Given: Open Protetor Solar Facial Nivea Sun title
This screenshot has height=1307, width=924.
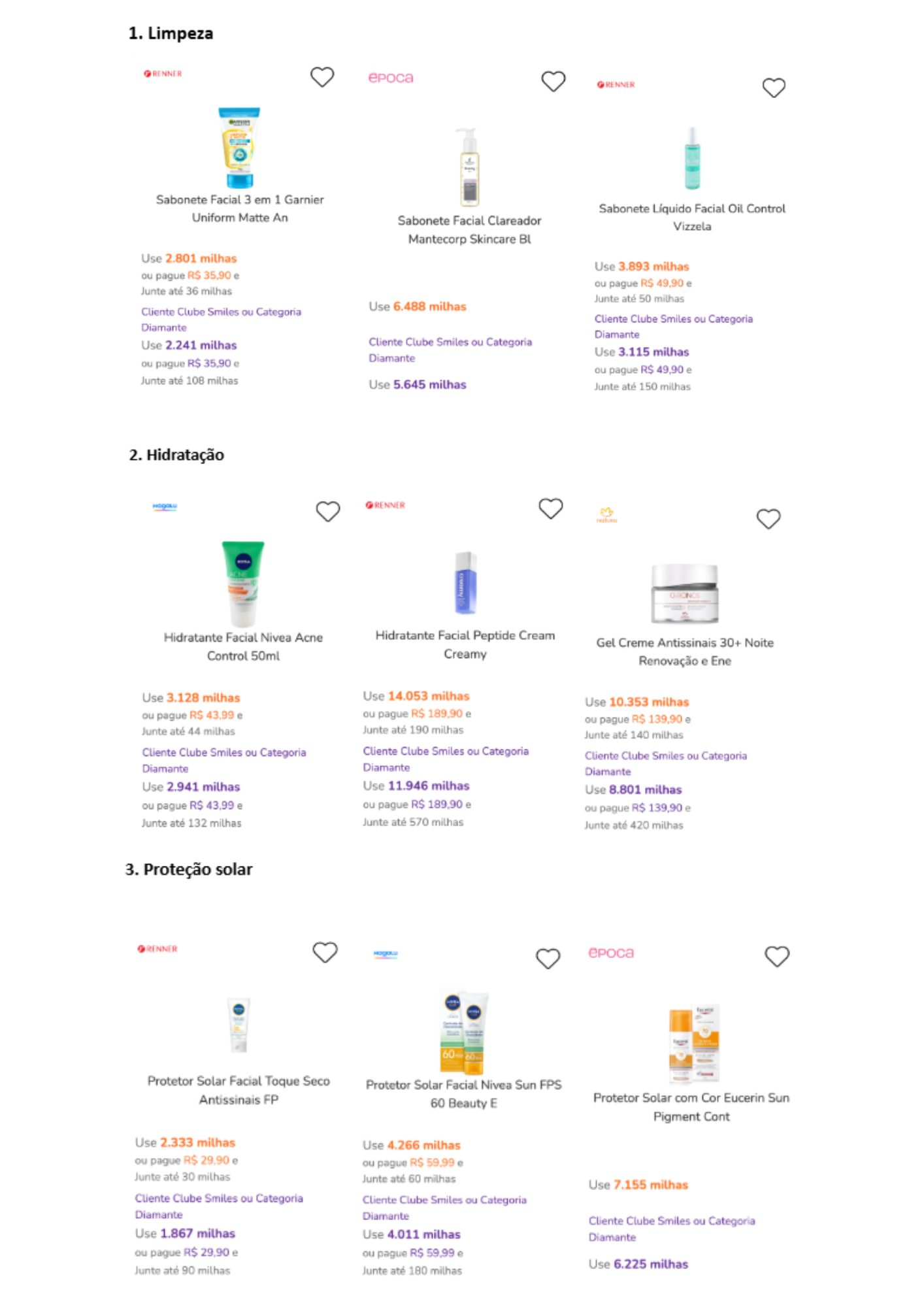Looking at the screenshot, I should coord(463,1094).
